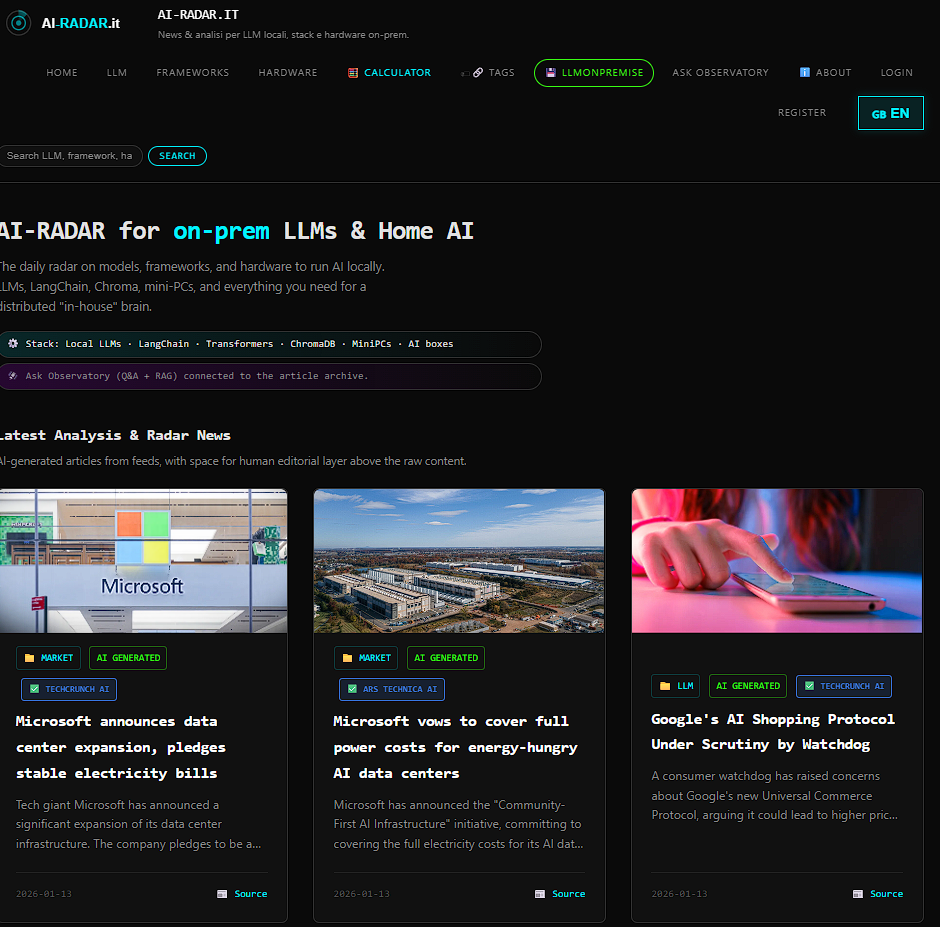Click the gear icon in the Stack bar
940x927 pixels.
point(12,344)
